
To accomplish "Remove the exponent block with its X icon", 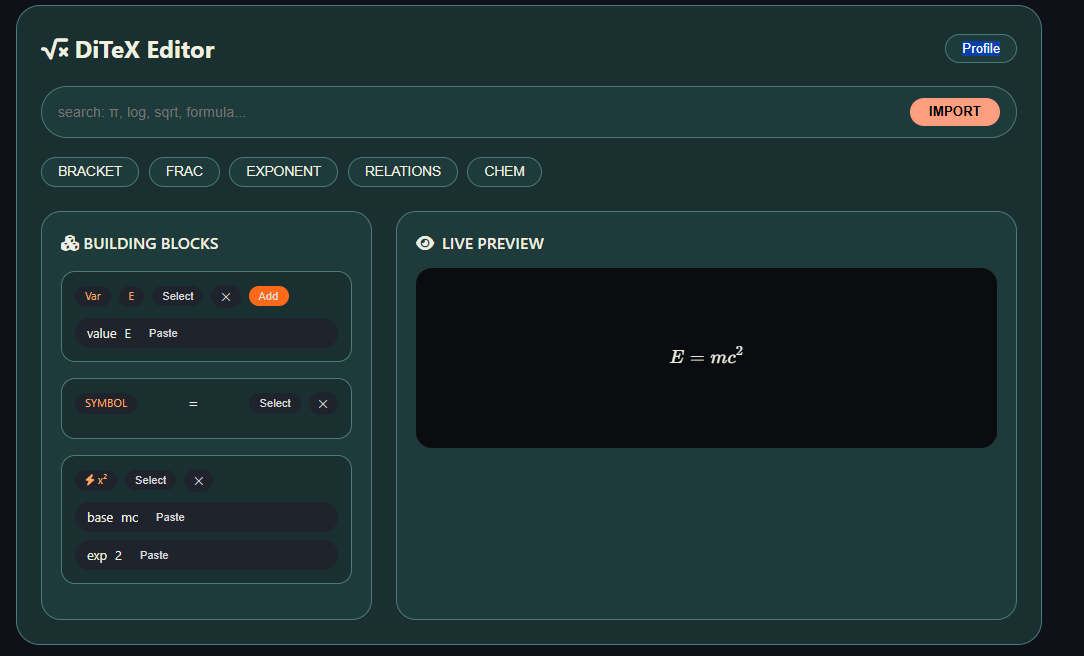I will 198,480.
